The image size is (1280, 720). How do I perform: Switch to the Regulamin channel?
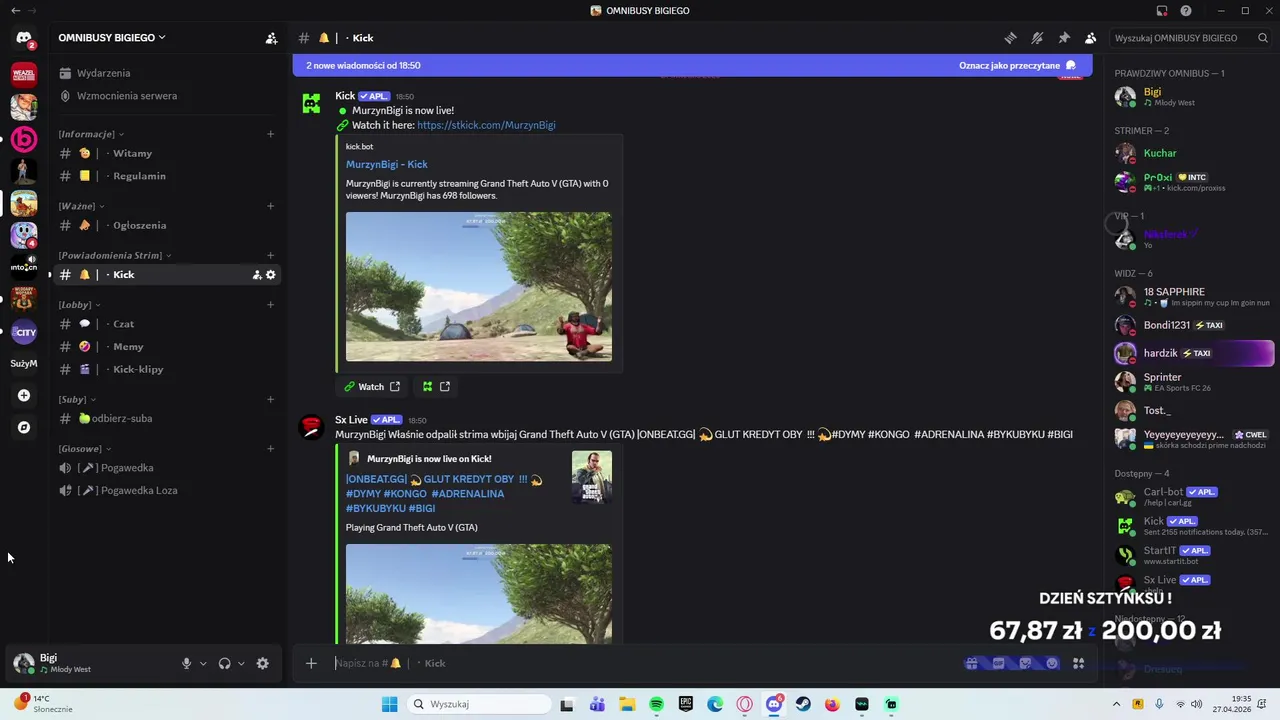167,176
